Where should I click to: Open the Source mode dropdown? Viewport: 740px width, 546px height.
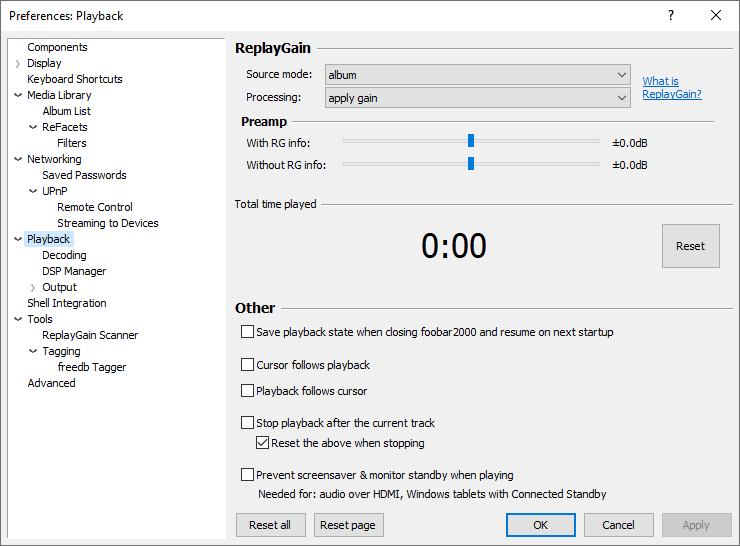[x=477, y=75]
